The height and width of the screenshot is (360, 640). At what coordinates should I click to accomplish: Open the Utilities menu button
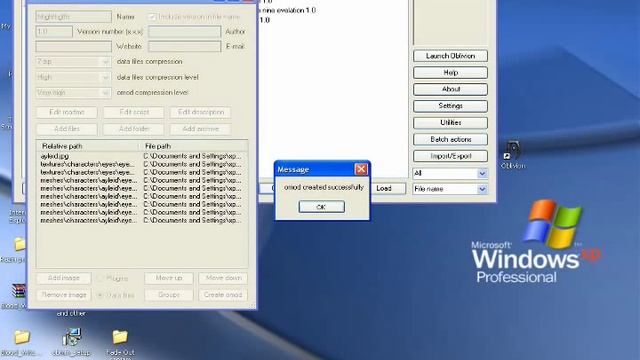pos(450,123)
